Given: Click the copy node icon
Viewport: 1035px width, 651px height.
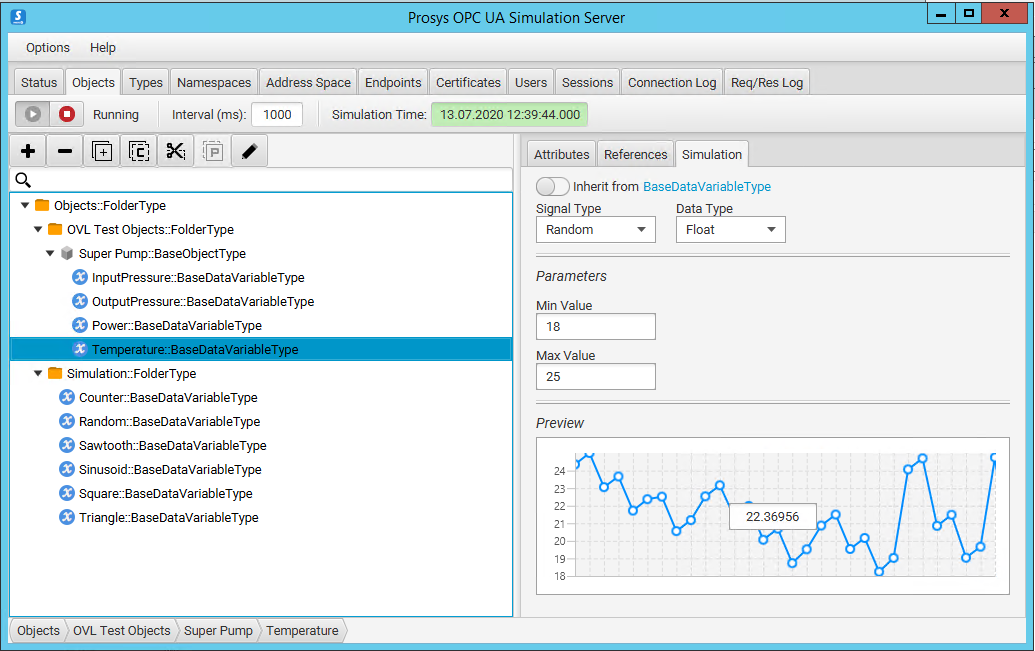Looking at the screenshot, I should coord(139,151).
